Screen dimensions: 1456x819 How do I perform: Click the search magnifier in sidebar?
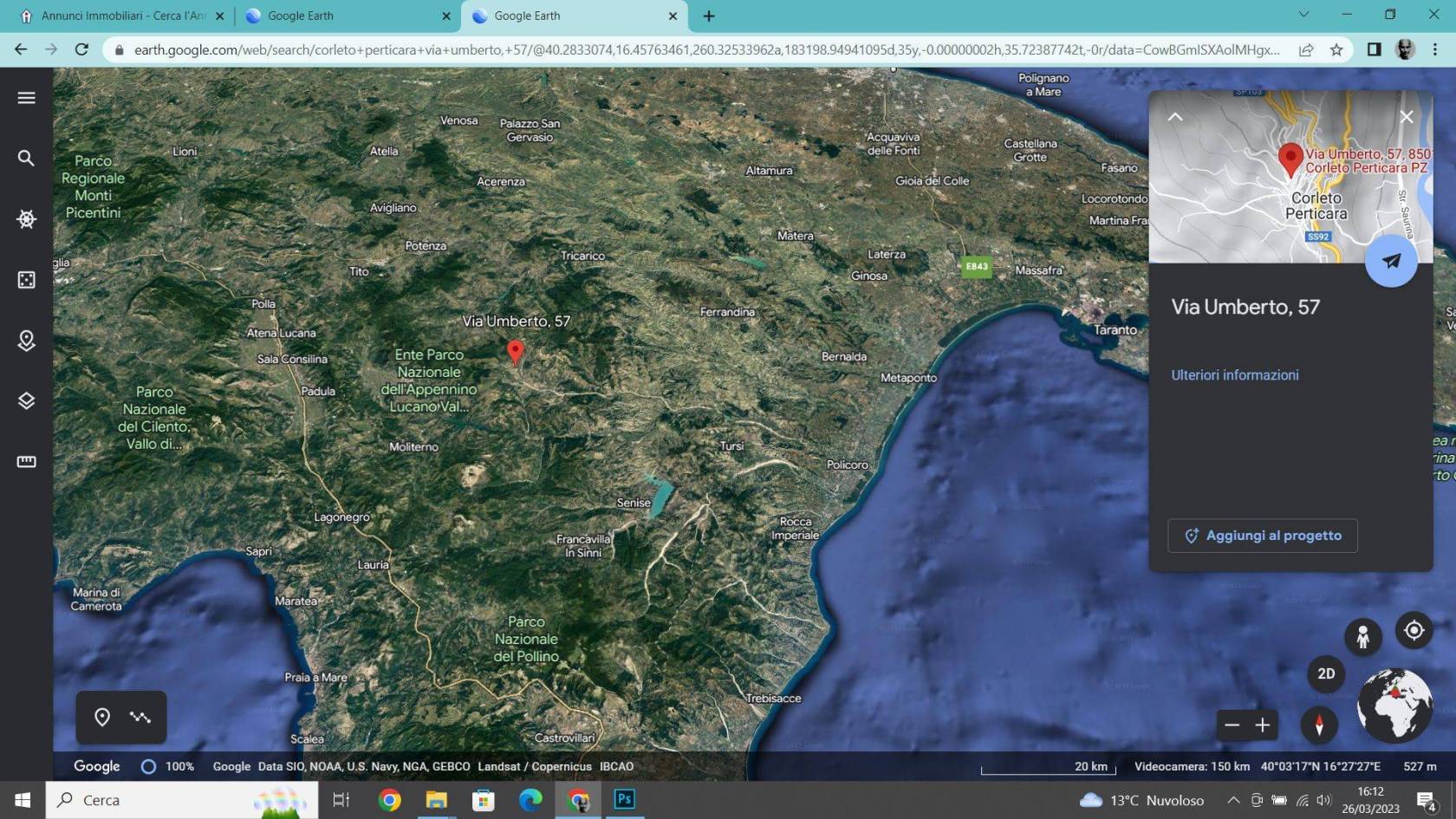(26, 158)
